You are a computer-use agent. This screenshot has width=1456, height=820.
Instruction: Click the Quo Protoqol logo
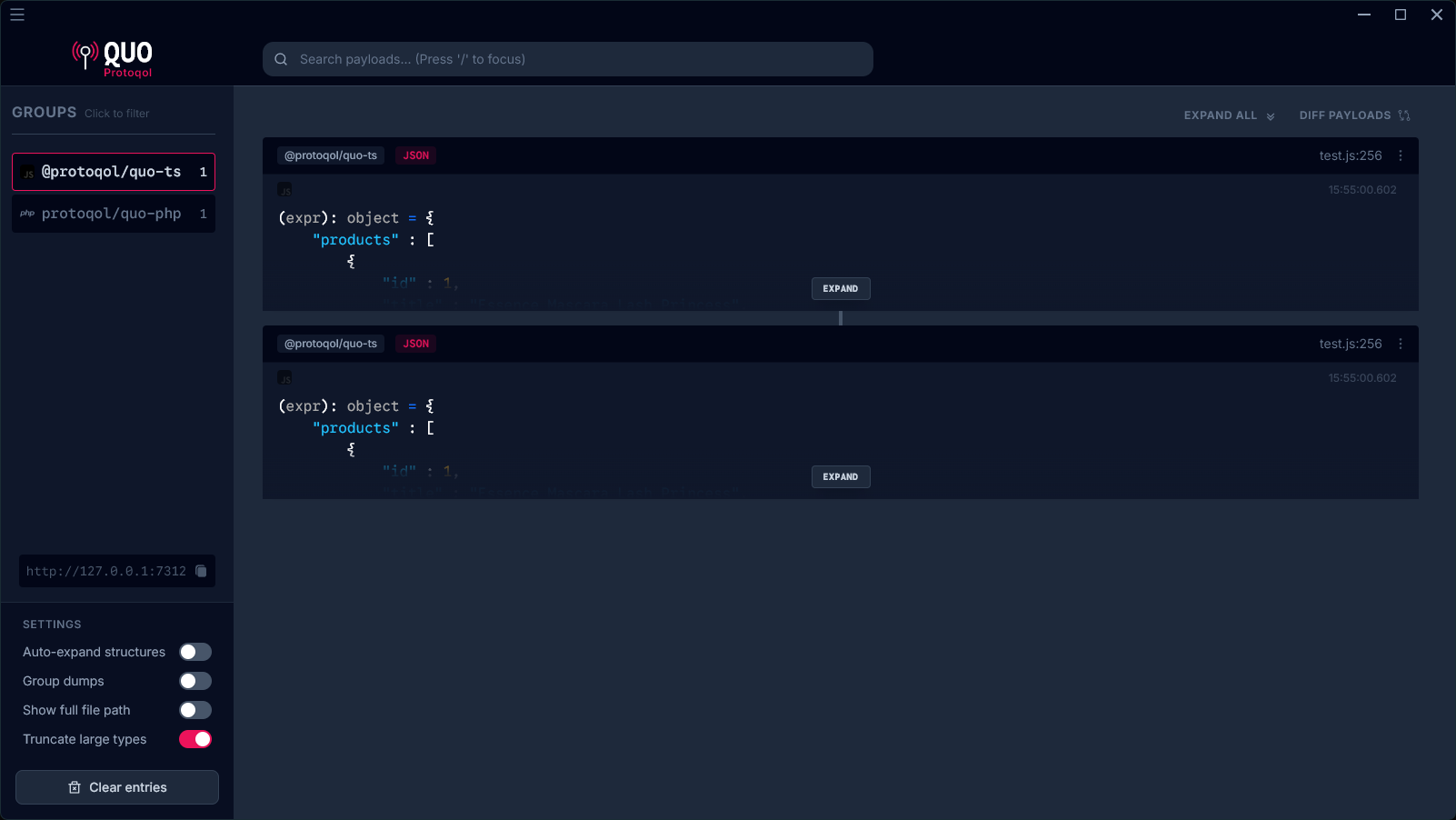[113, 59]
